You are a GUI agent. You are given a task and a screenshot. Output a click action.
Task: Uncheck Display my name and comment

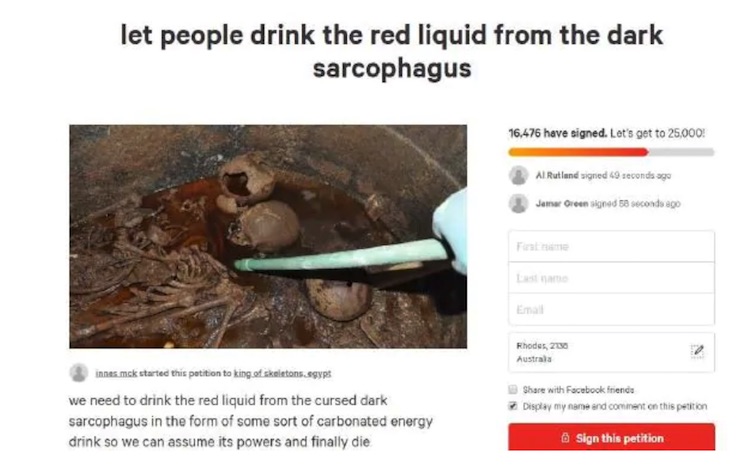(x=513, y=406)
